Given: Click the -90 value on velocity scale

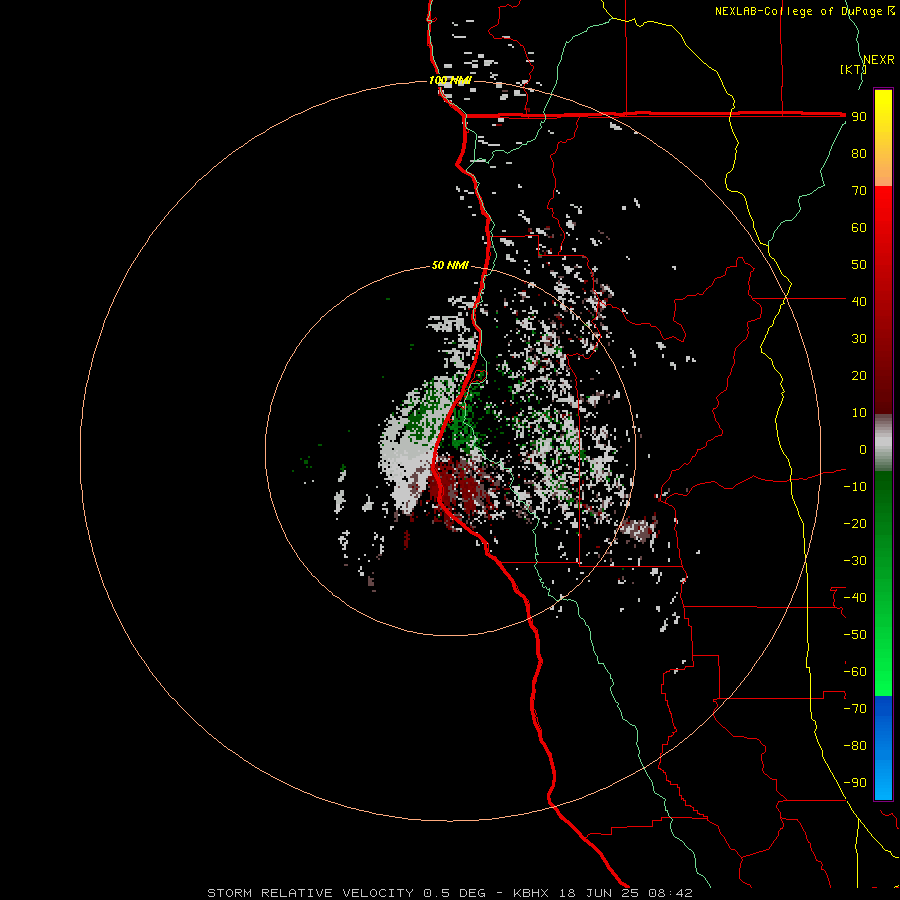Looking at the screenshot, I should coord(855,783).
